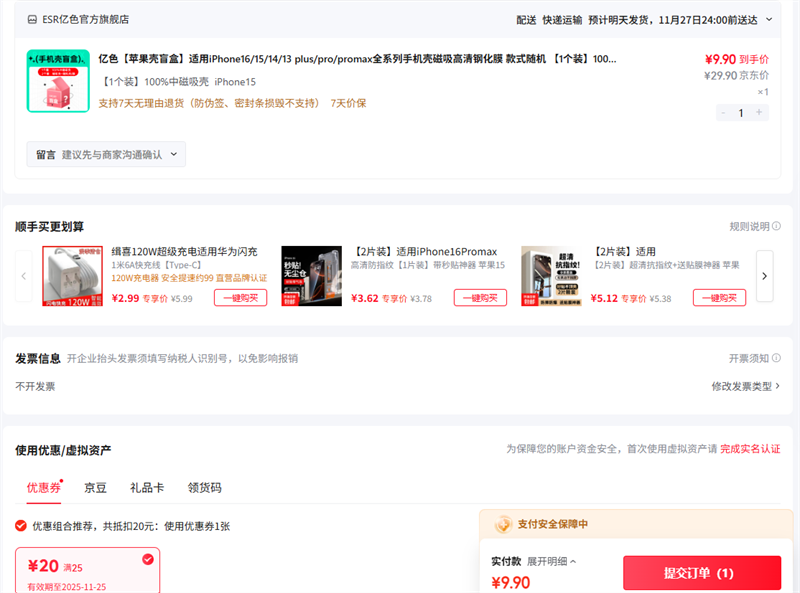
Task: Select the 领货码 tab
Action: [204, 488]
